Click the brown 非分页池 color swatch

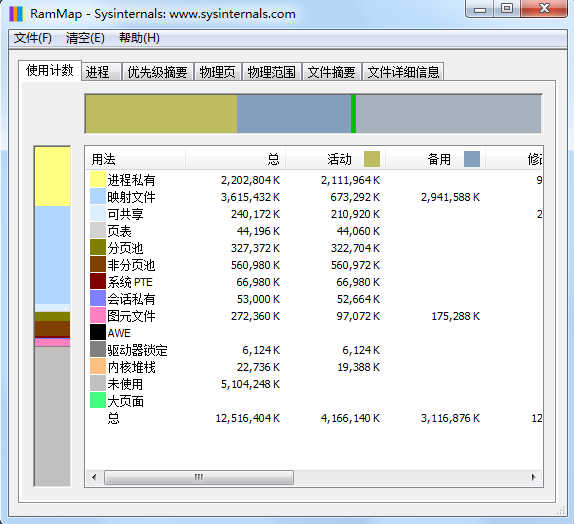(x=98, y=265)
